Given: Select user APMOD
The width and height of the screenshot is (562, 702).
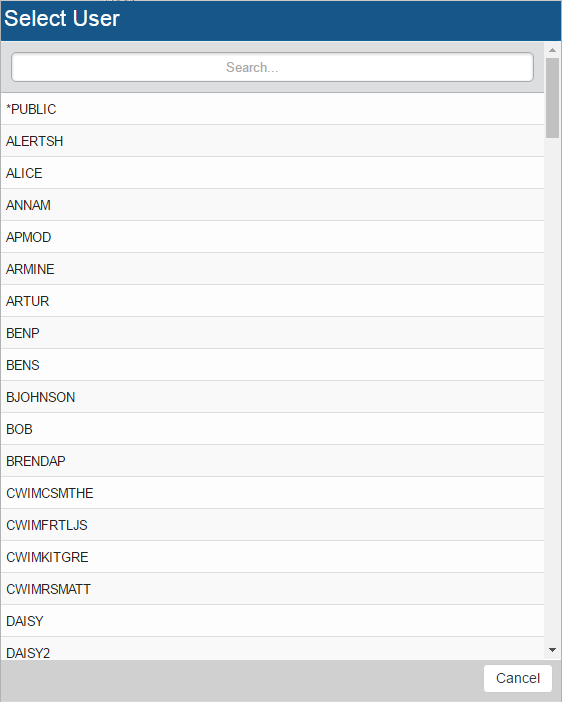Looking at the screenshot, I should [x=272, y=237].
